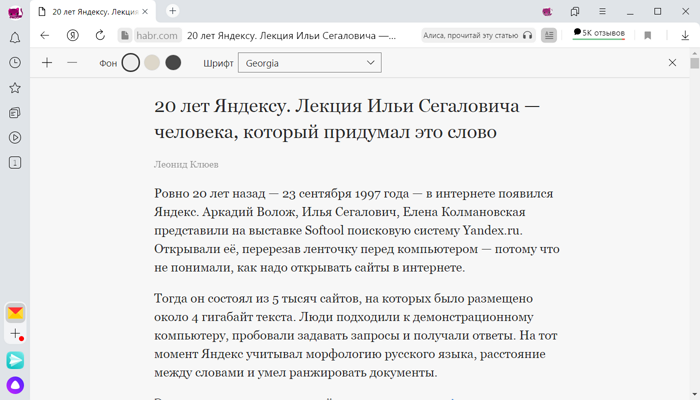Click author name Леонид Клюев
The width and height of the screenshot is (700, 400).
pyautogui.click(x=186, y=165)
